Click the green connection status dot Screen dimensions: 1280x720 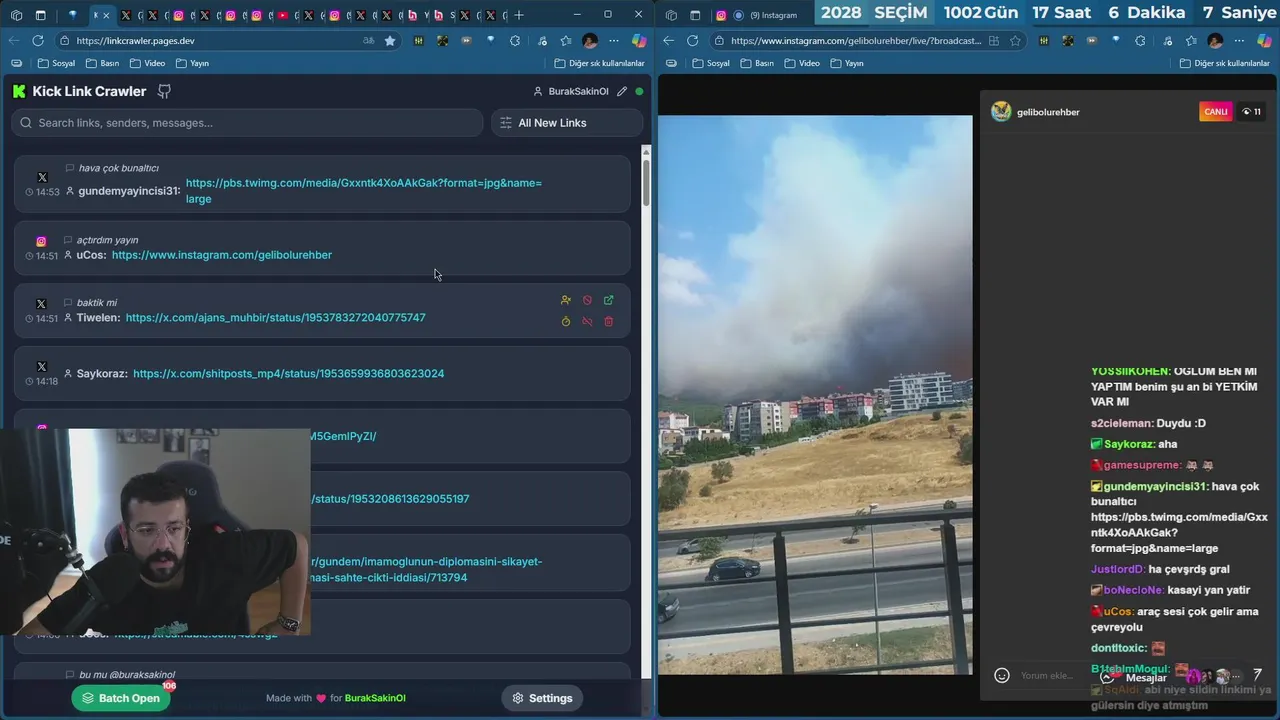(639, 91)
